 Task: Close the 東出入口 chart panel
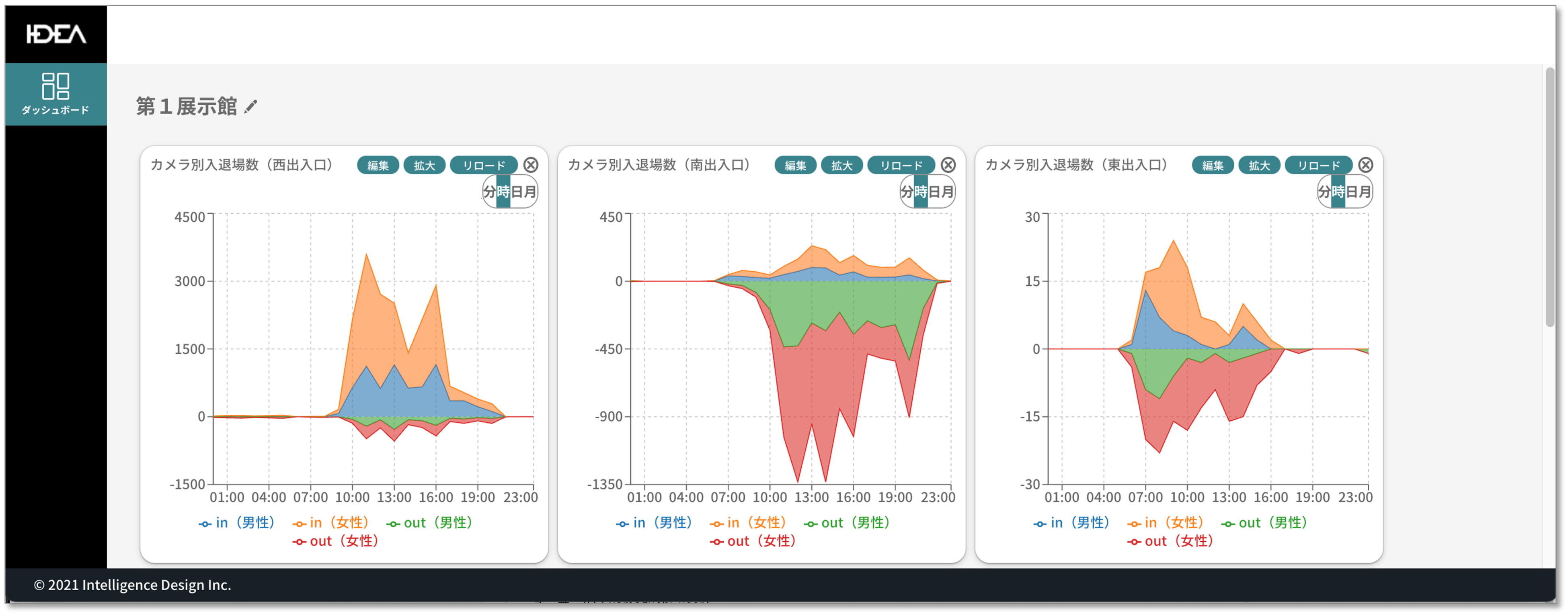[1365, 165]
